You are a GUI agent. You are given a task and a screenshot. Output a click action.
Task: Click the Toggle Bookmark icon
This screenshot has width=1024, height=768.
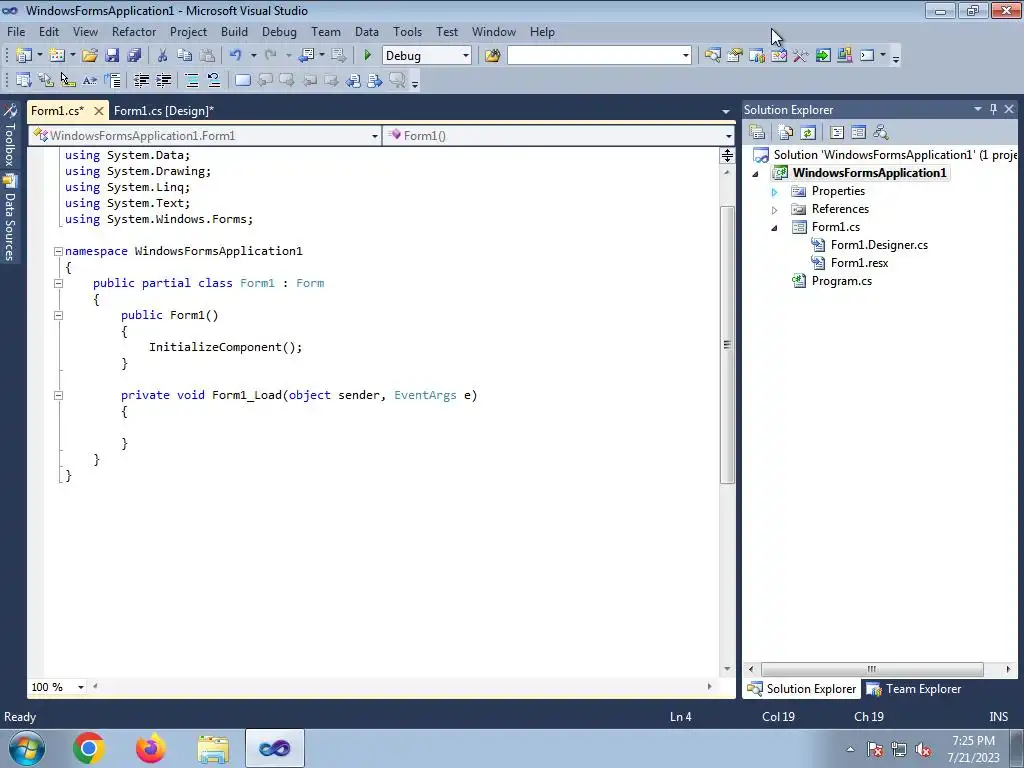coord(242,80)
